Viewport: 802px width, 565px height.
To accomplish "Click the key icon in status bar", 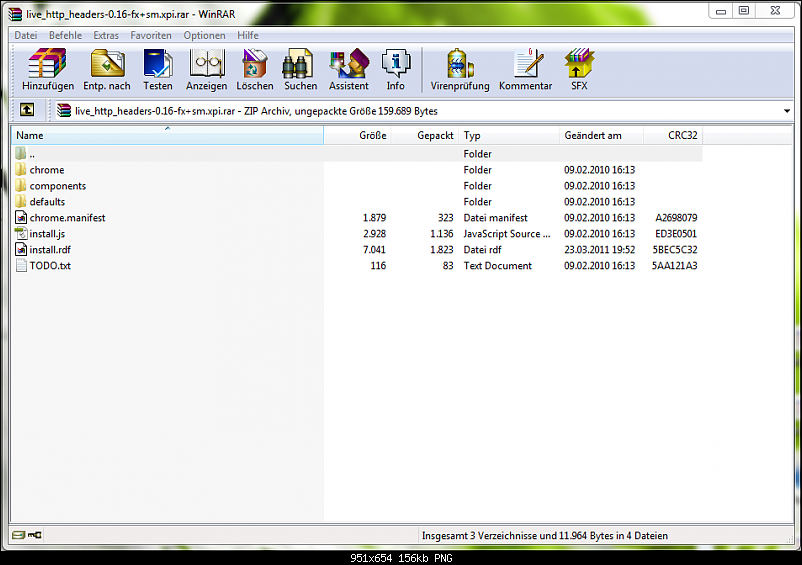I will point(35,535).
